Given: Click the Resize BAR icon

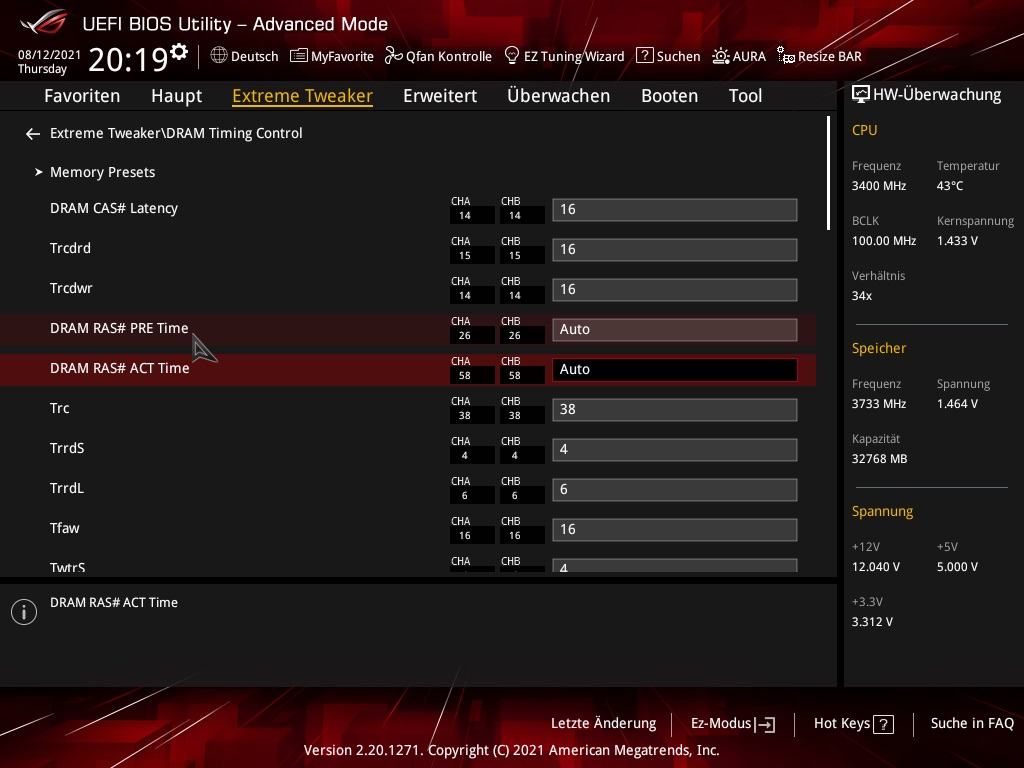Looking at the screenshot, I should coord(786,56).
